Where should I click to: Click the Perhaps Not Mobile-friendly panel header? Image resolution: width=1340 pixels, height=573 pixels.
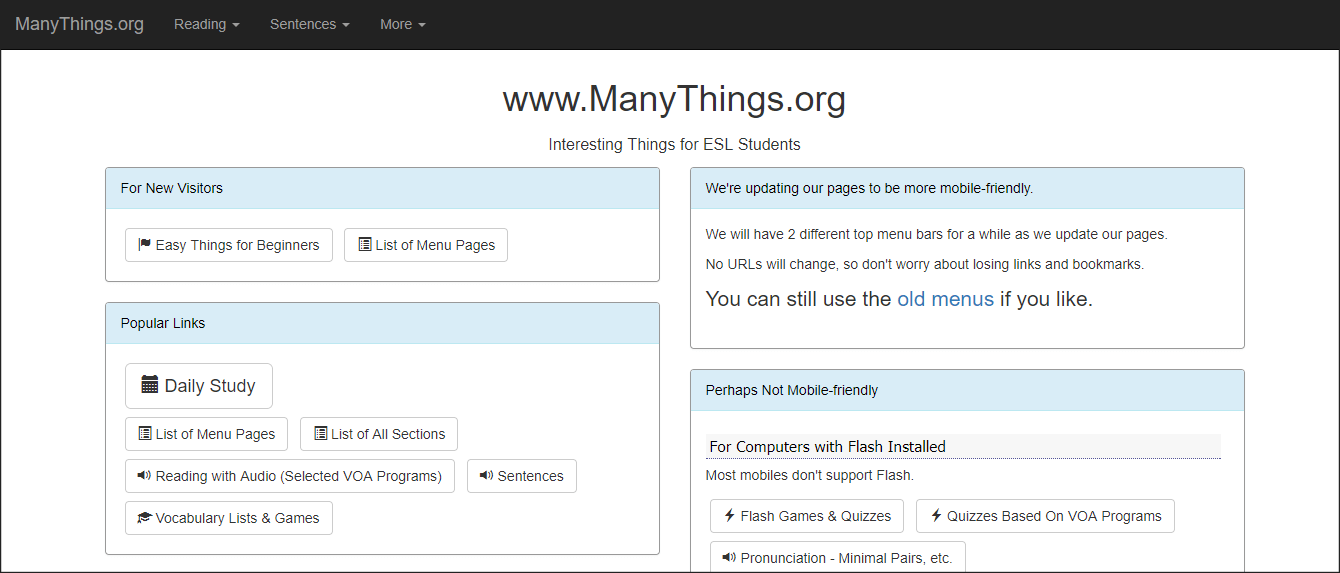pyautogui.click(x=967, y=390)
